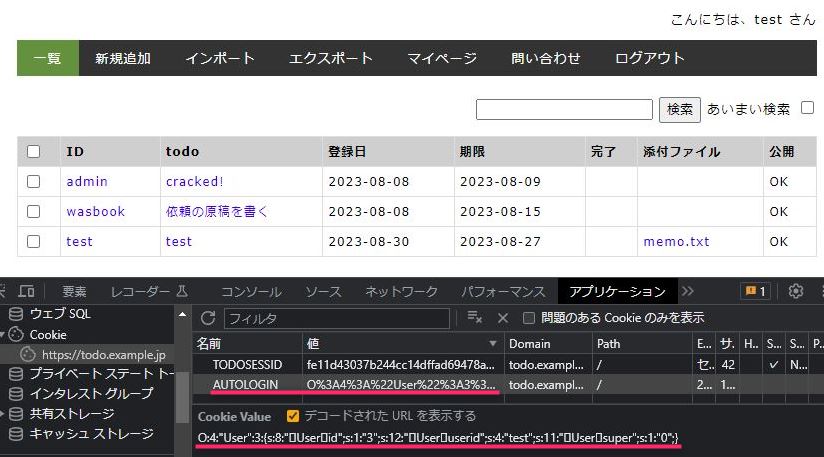Toggle sort arrow on 値 column

point(492,344)
